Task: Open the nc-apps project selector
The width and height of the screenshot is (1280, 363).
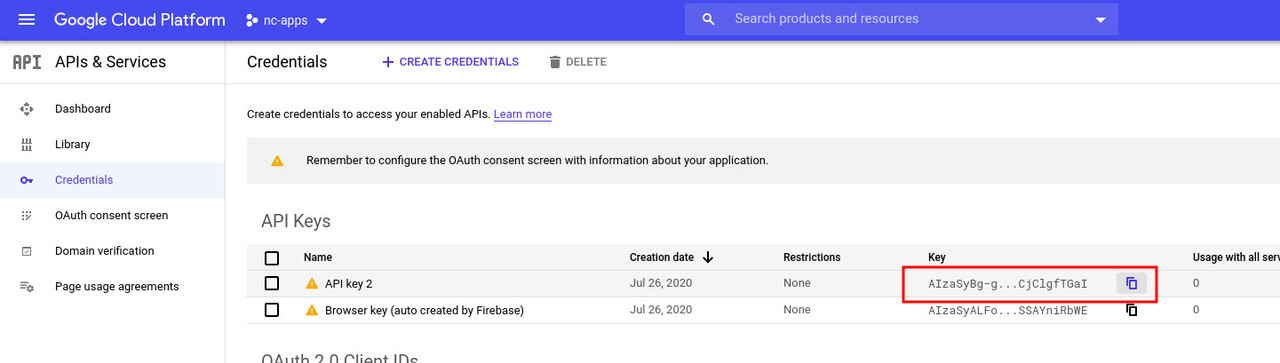Action: pyautogui.click(x=287, y=20)
